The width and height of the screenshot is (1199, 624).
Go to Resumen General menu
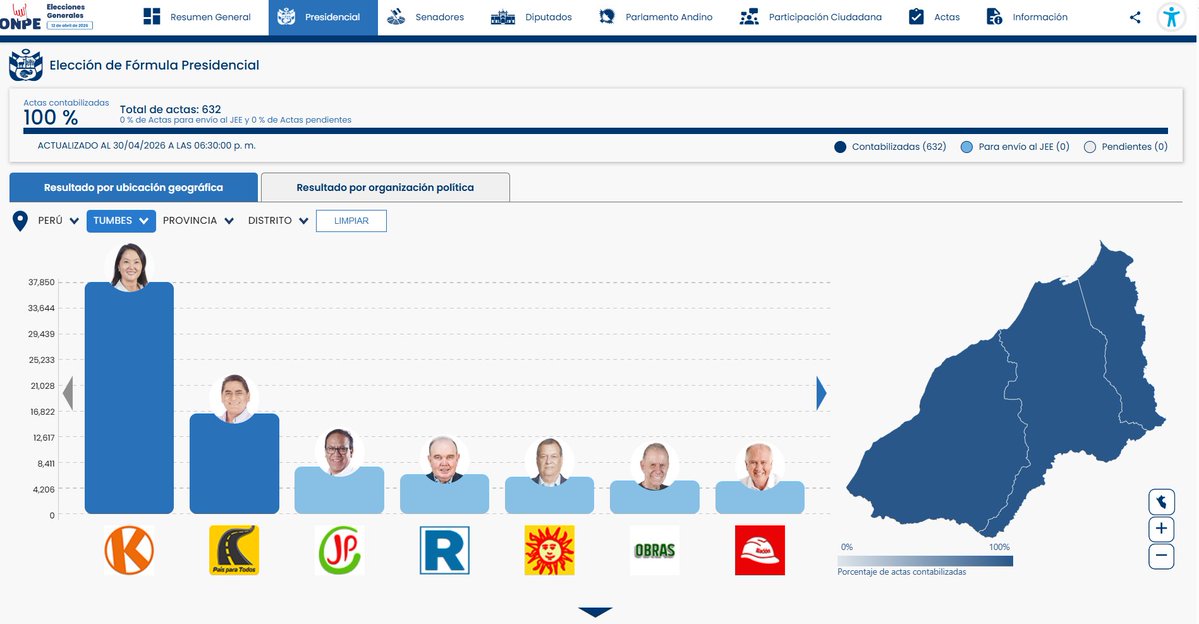(x=197, y=17)
